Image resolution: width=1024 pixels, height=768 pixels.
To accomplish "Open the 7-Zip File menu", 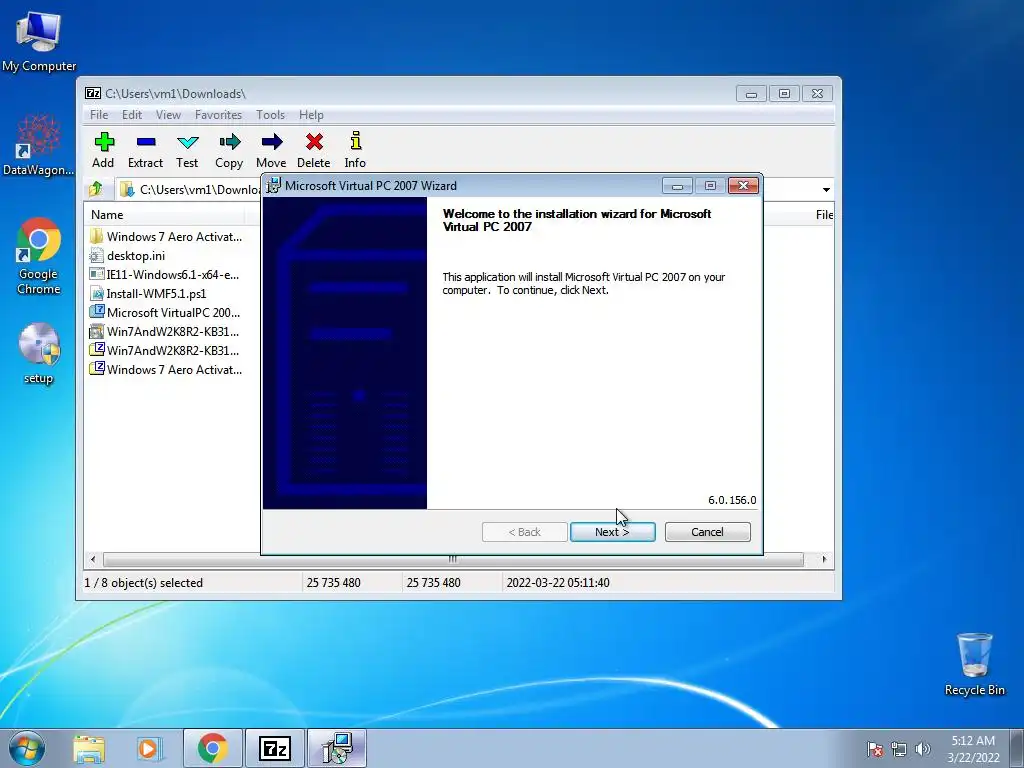I will (x=99, y=115).
